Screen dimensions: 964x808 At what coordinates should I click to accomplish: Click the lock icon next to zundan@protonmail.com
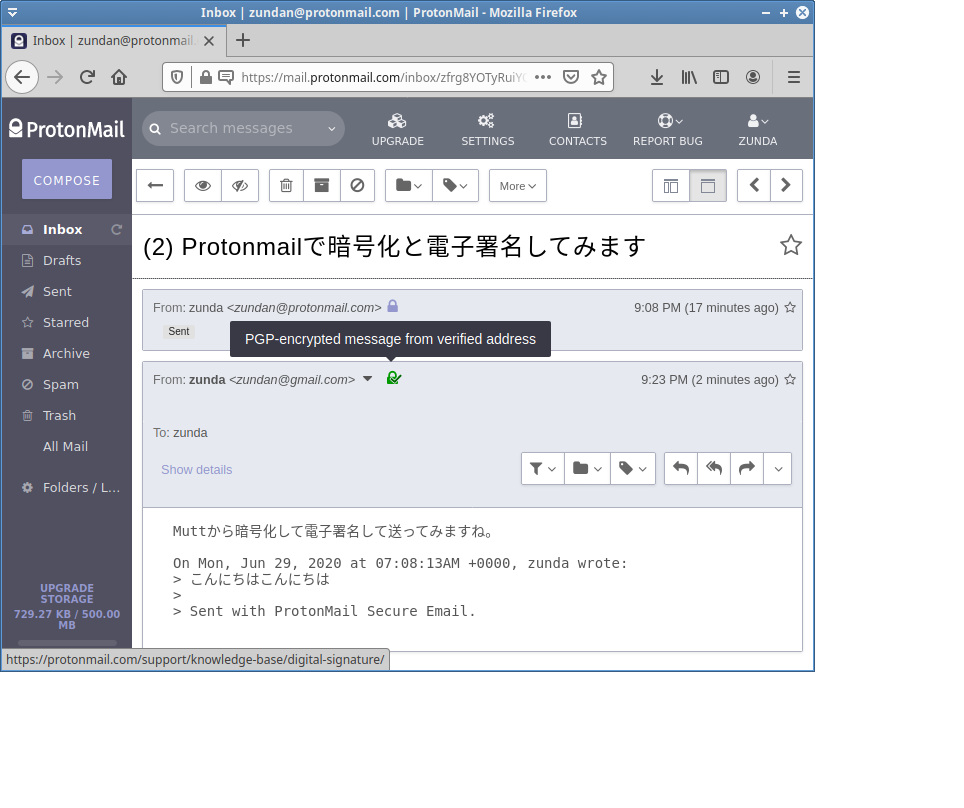[393, 306]
